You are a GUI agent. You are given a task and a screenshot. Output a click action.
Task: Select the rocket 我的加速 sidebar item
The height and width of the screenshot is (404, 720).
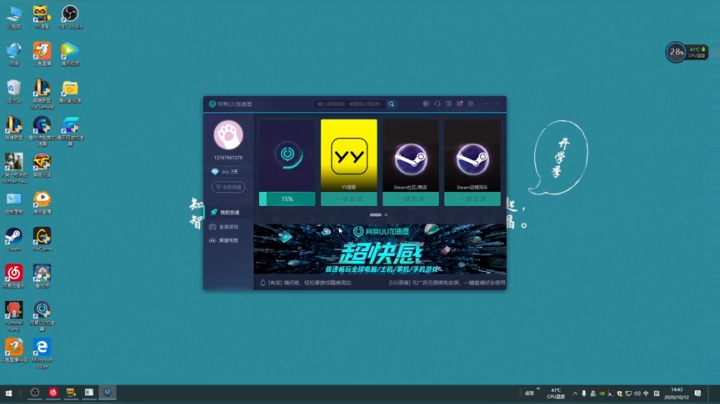[x=228, y=213]
